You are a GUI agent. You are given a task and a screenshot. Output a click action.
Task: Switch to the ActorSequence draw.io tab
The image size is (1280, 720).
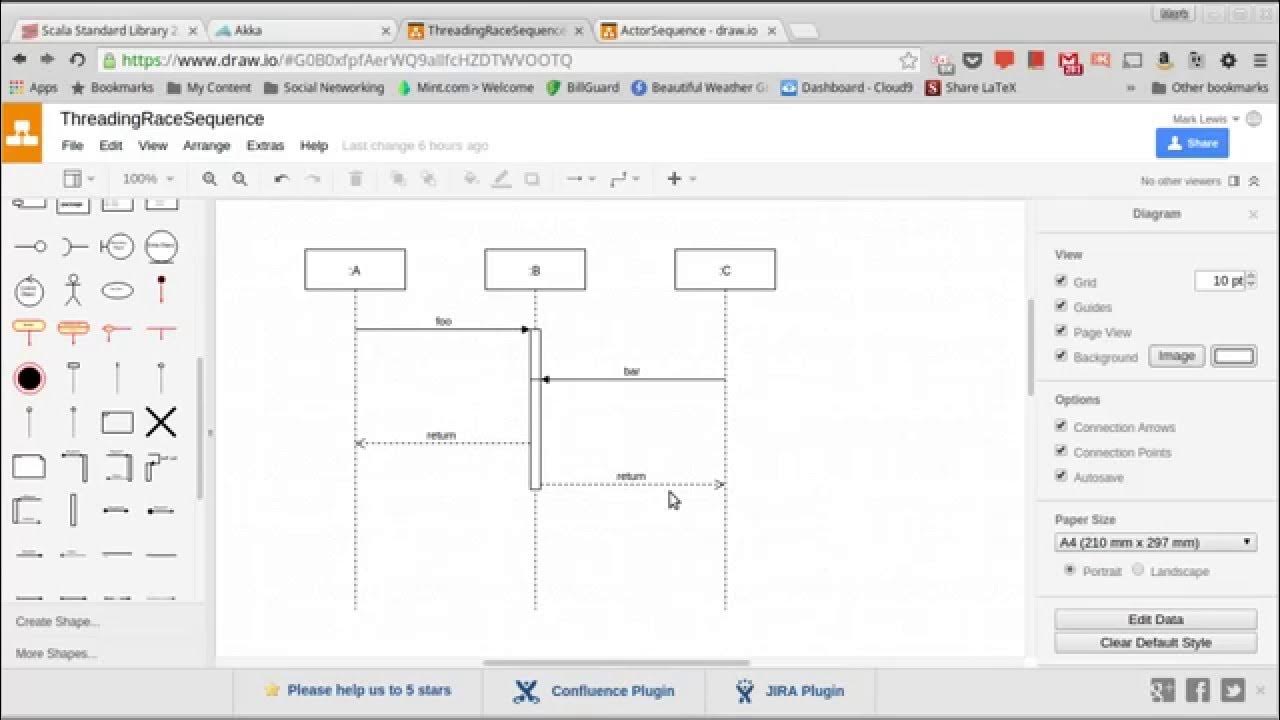coord(688,31)
